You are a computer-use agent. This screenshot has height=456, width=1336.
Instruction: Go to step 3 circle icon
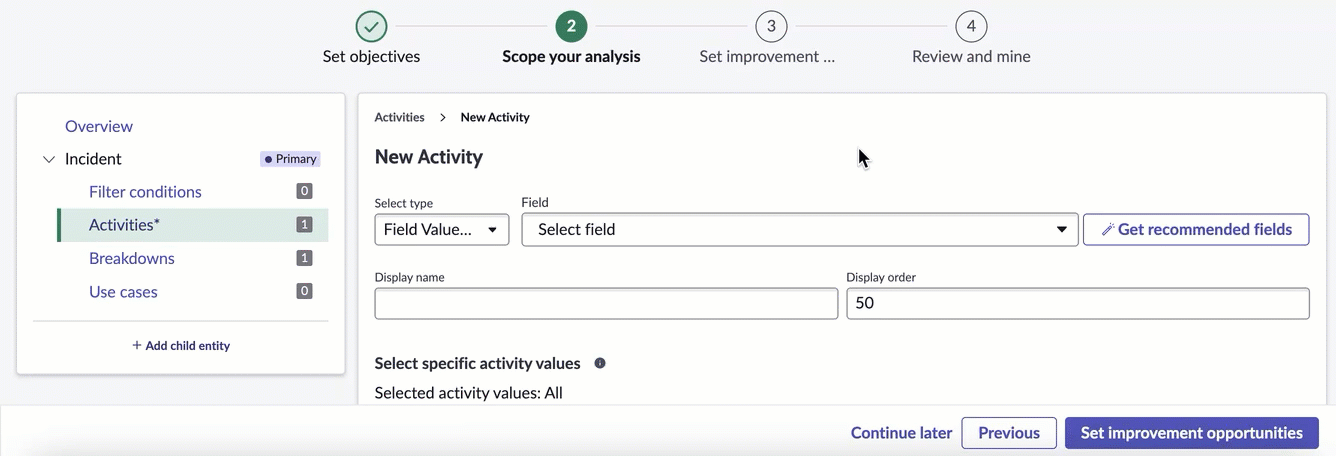(x=771, y=26)
